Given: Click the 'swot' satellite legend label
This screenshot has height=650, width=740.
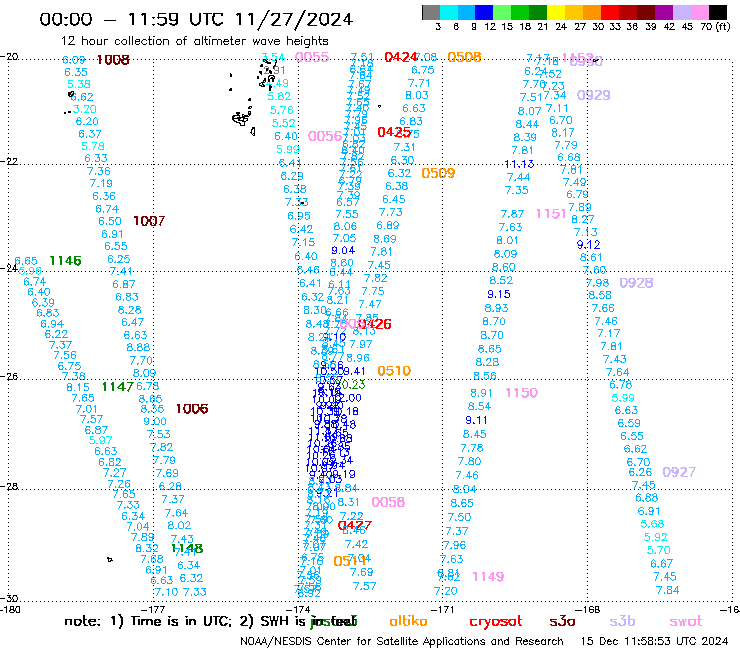Looking at the screenshot, I should [x=686, y=621].
